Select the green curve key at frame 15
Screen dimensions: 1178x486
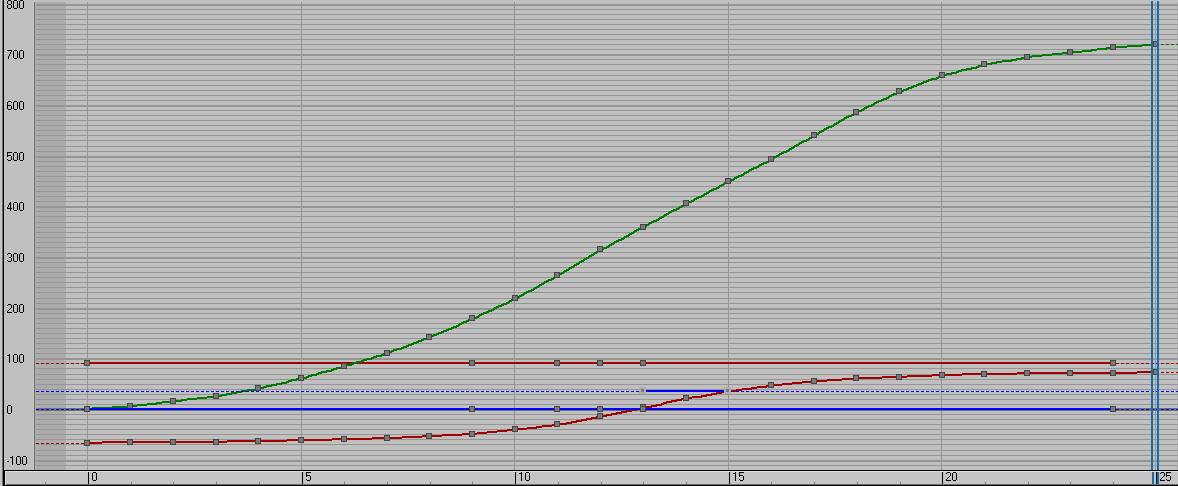point(728,181)
